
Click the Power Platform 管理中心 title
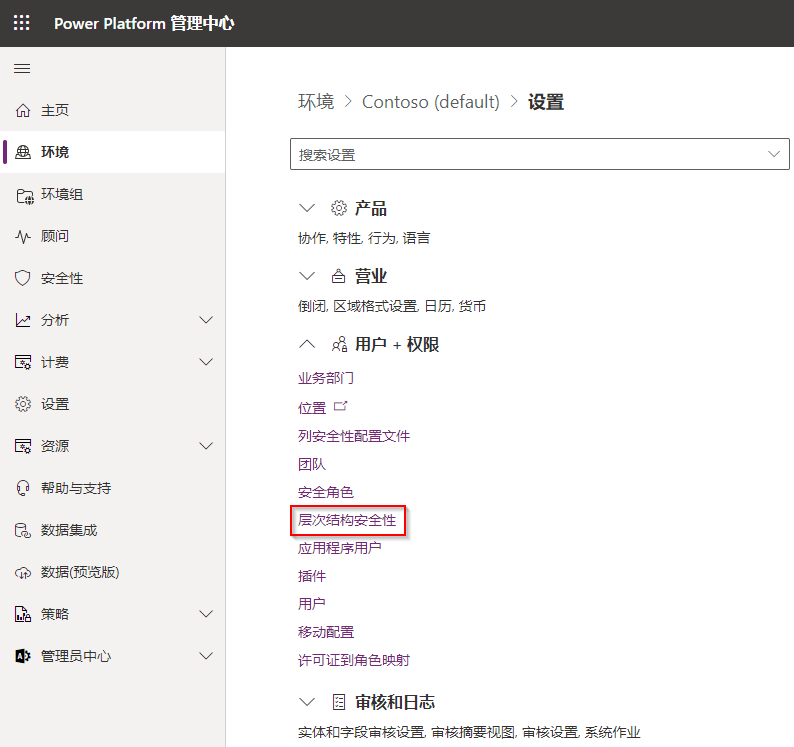click(144, 23)
